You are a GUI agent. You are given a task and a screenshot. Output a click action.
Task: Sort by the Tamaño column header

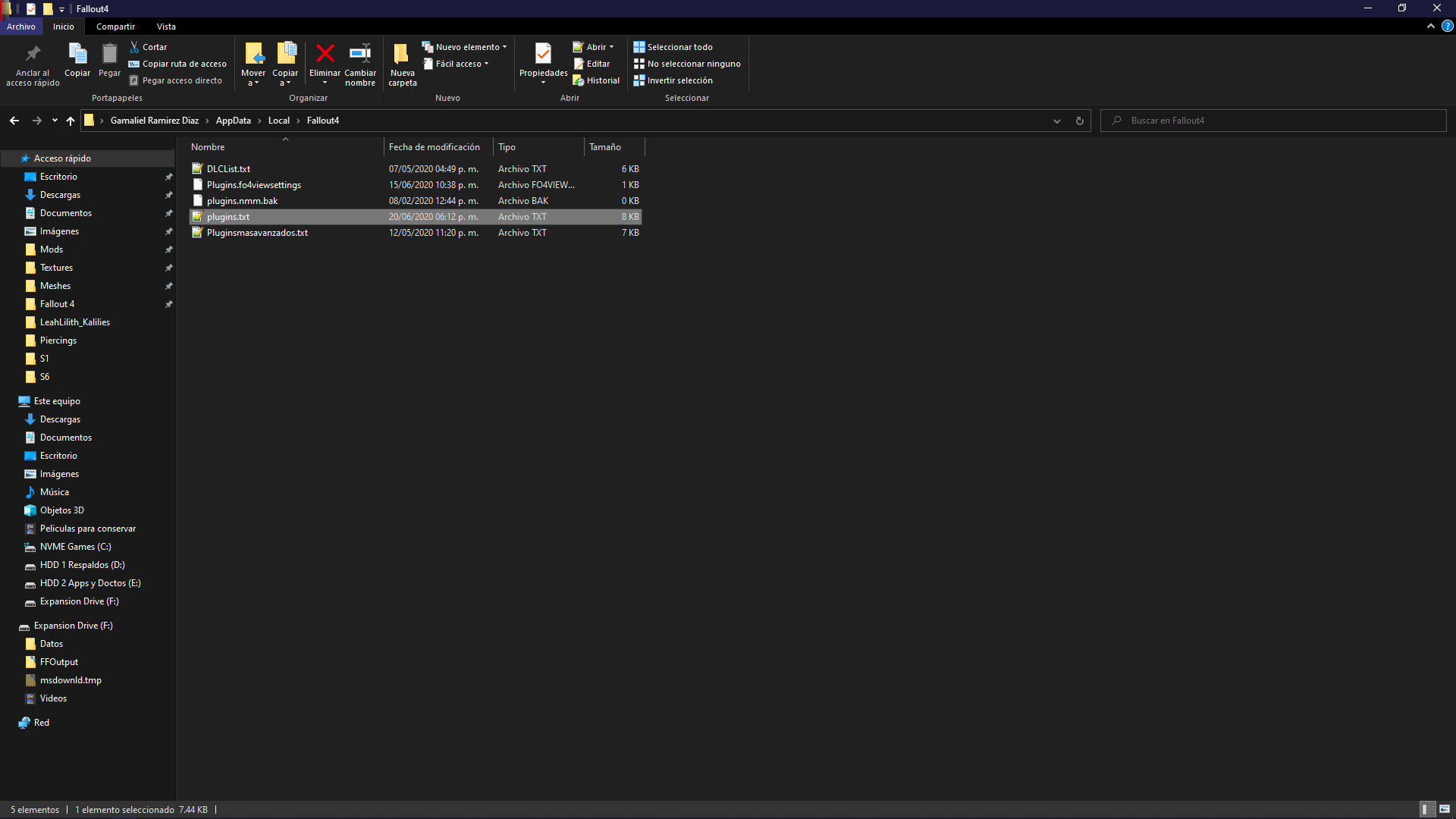point(614,147)
